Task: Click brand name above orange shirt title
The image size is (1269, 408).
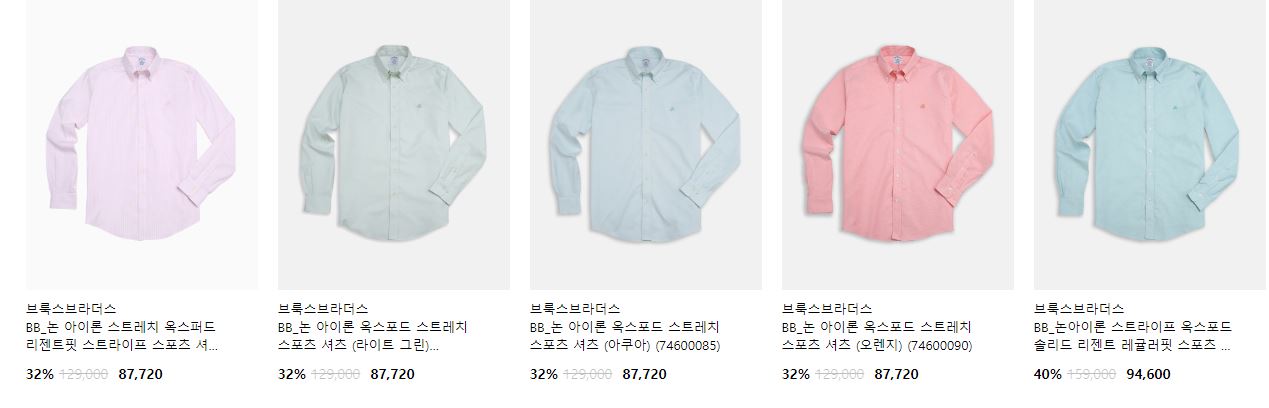Action: pos(827,309)
